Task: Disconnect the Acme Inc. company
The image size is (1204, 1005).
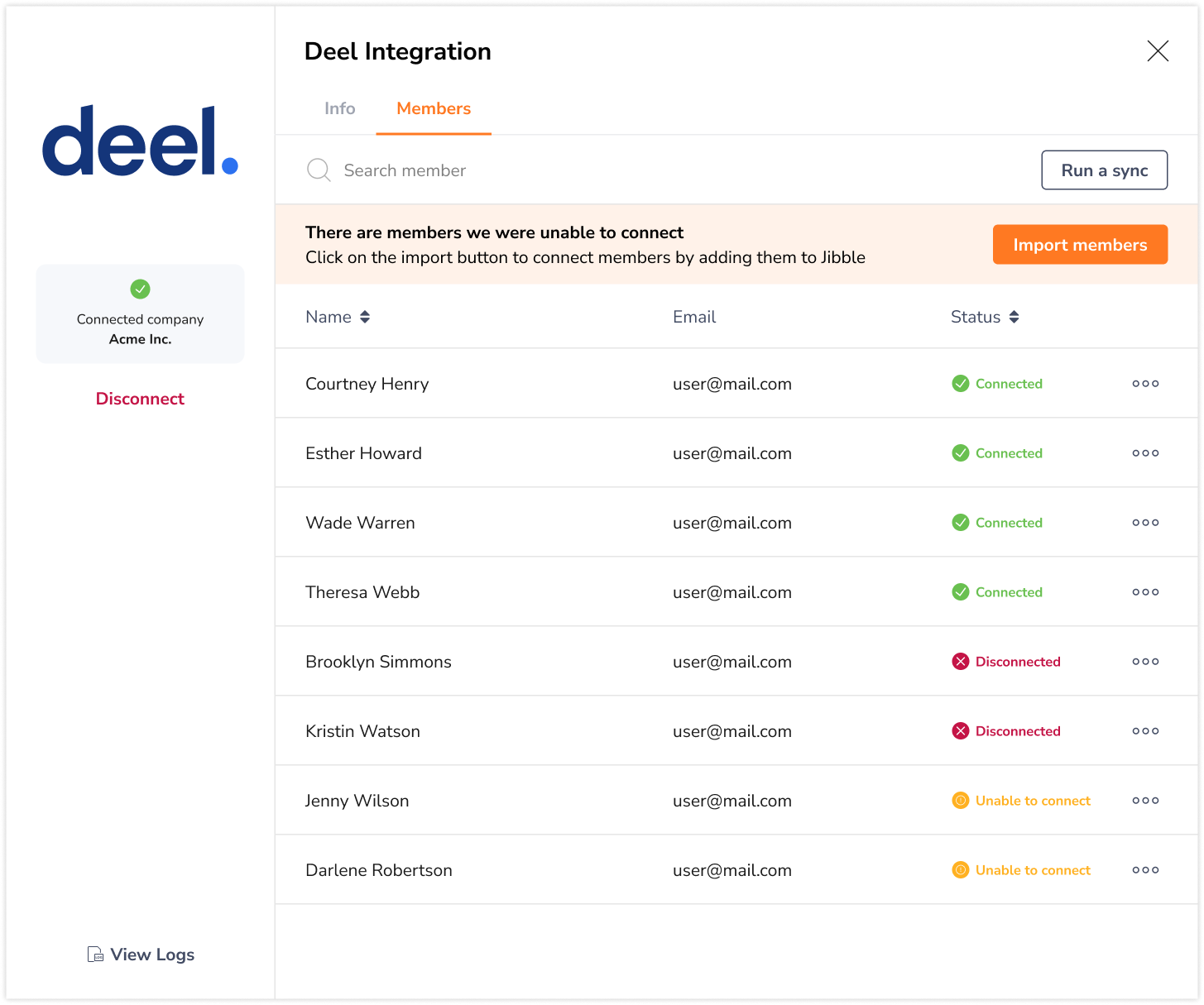Action: 140,399
